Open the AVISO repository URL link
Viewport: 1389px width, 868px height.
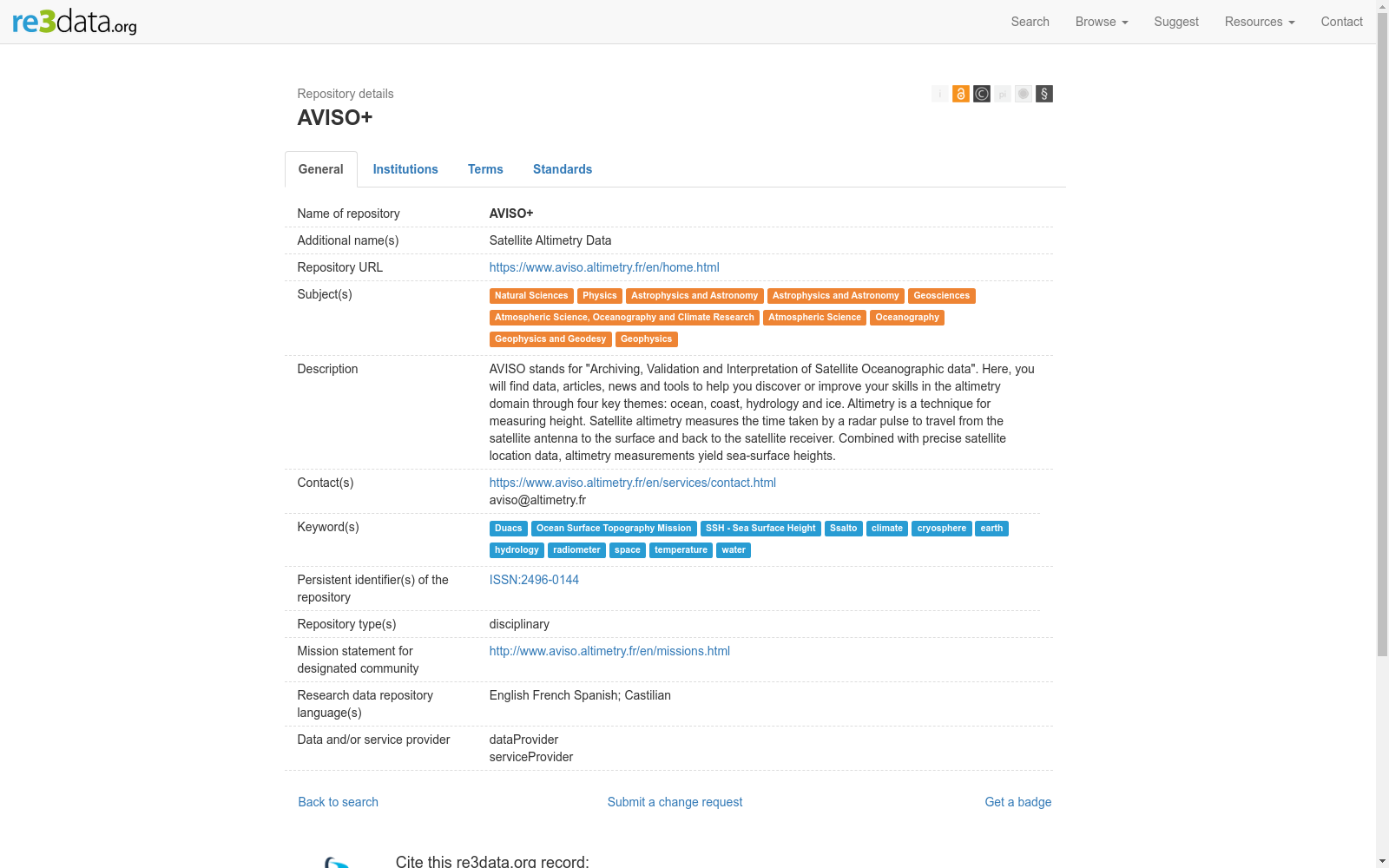[604, 267]
